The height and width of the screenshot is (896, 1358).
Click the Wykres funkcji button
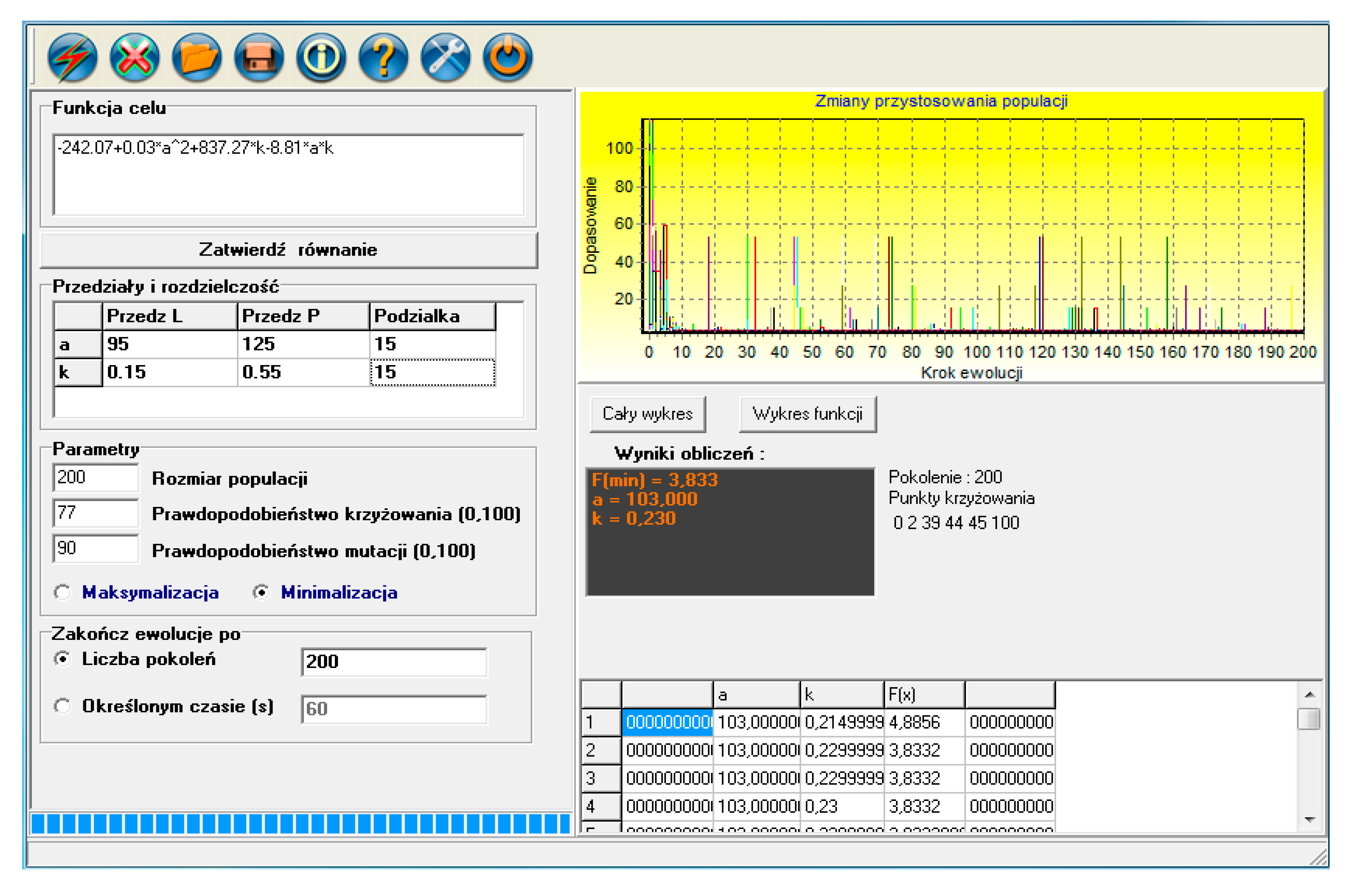[x=808, y=414]
